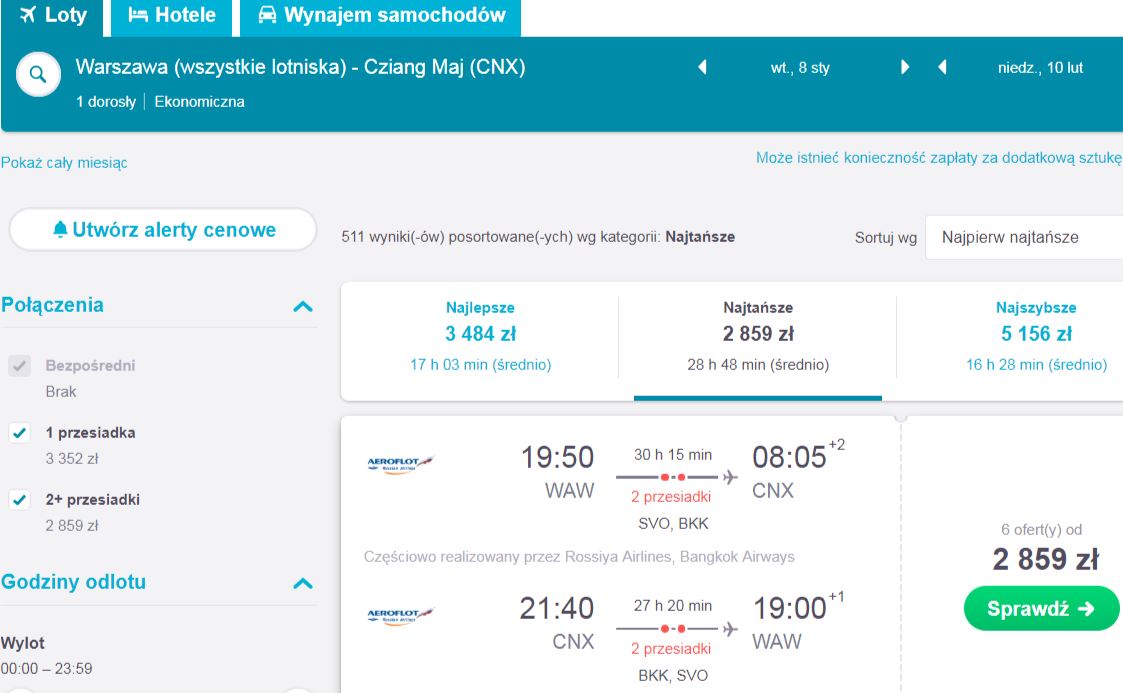Collapse the Połączenia filter section

click(303, 306)
